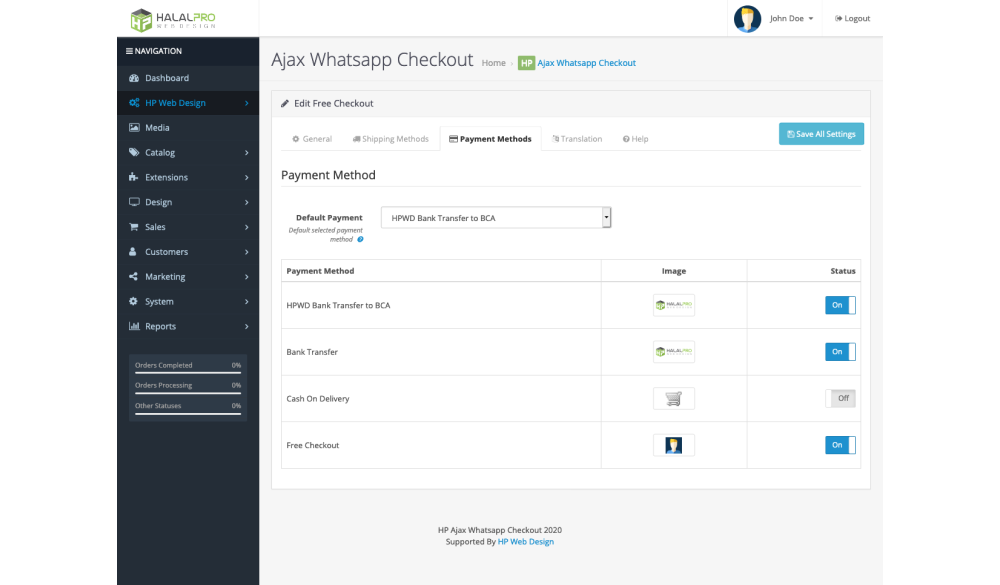Open the John Doe user dropdown
Viewport: 1000px width, 585px height.
791,19
